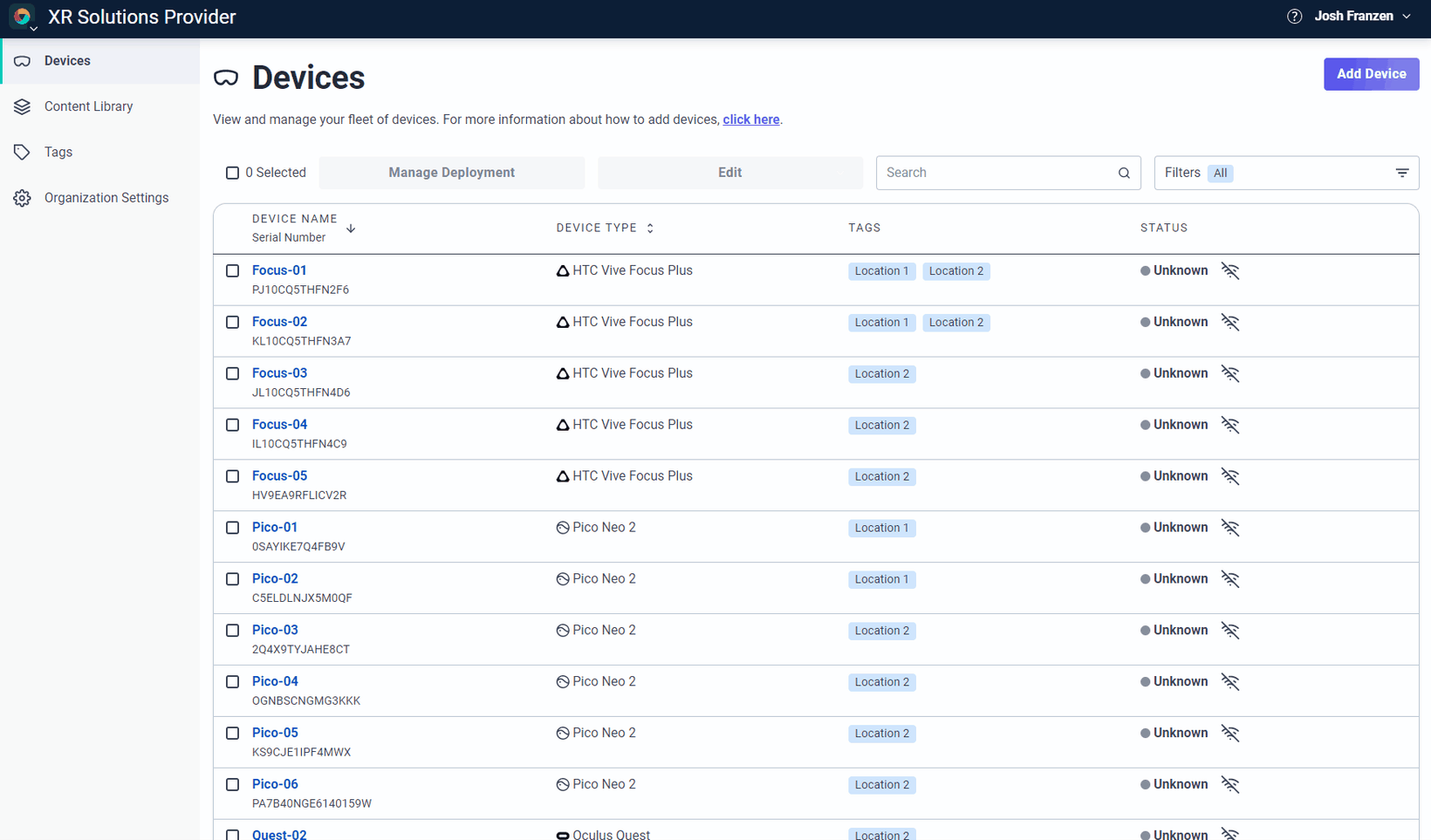Click the filter lines icon

click(1401, 173)
